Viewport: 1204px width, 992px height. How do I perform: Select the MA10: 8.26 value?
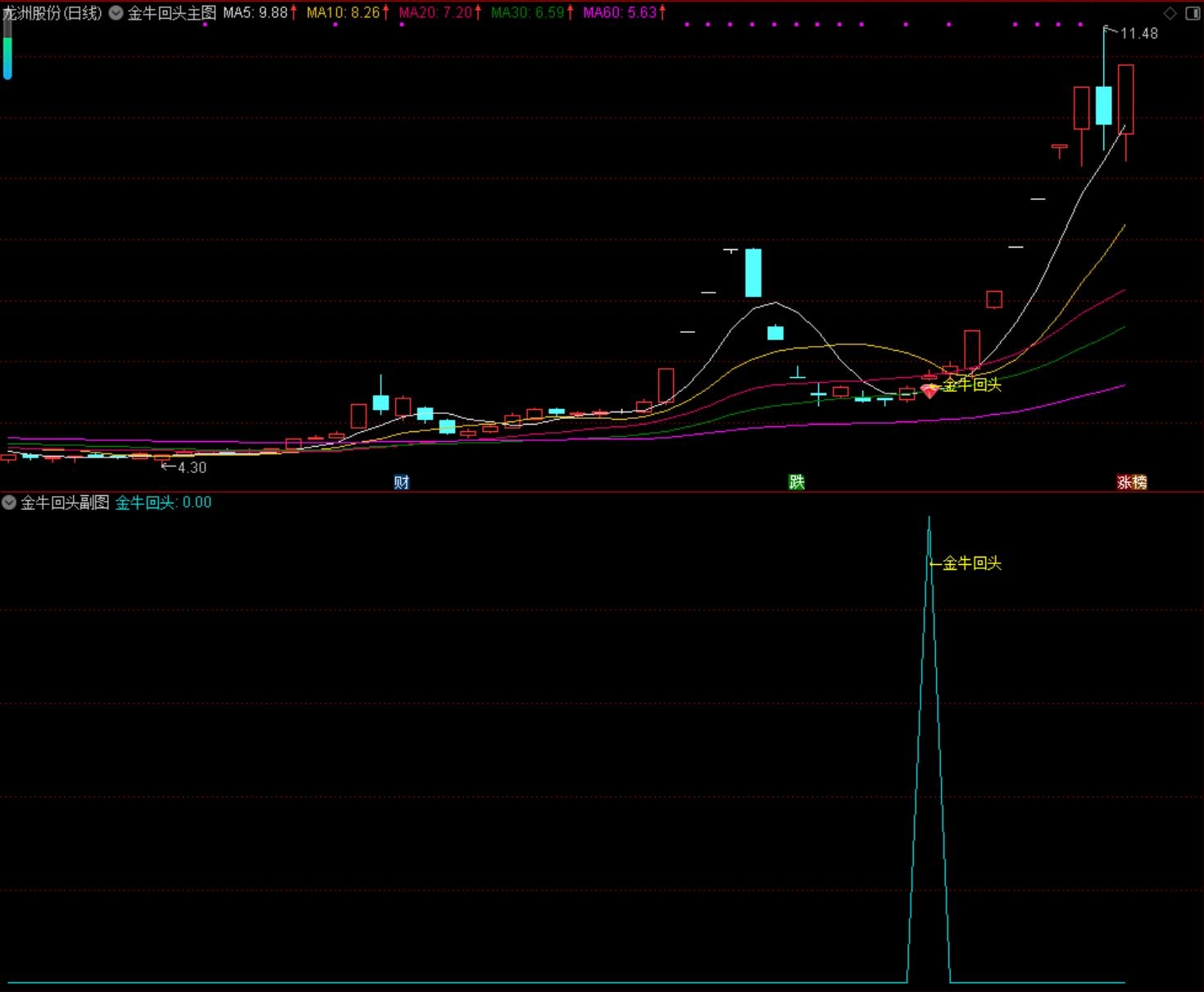343,13
